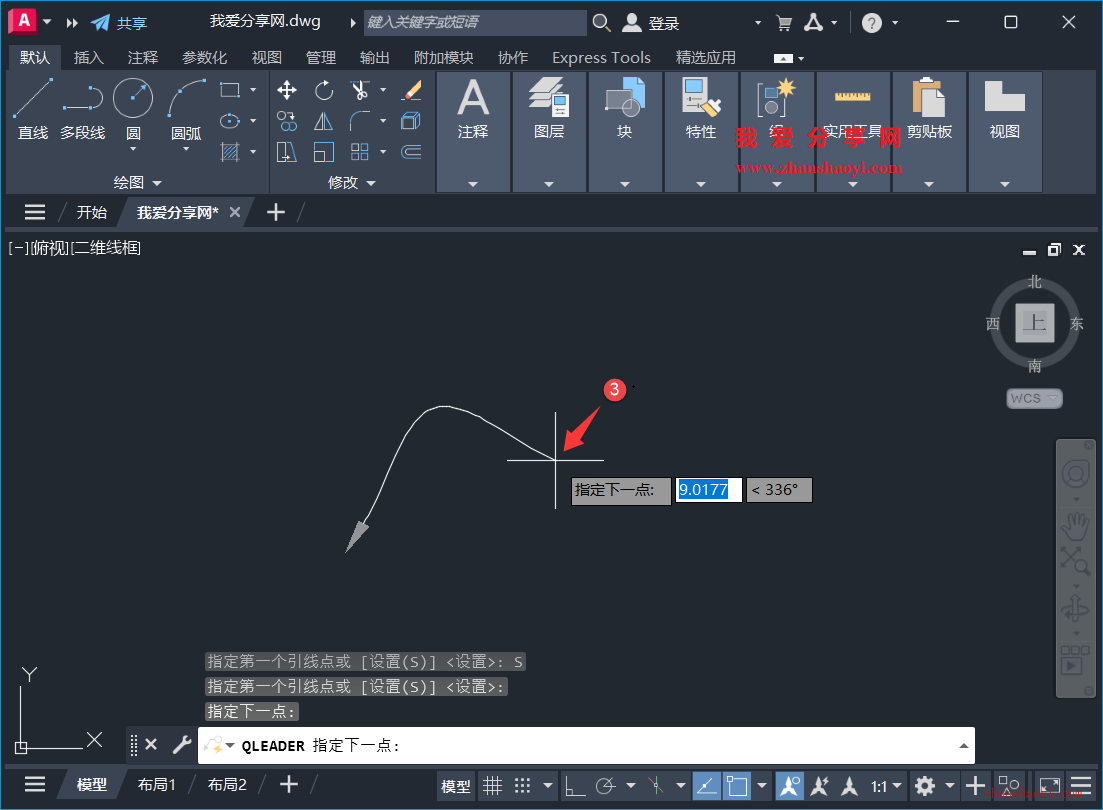
Task: Click the 登录 sign-in button
Action: pos(651,23)
